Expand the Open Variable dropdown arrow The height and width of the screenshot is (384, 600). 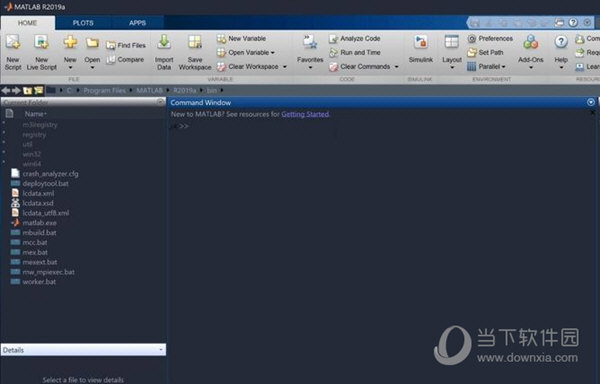(x=272, y=53)
